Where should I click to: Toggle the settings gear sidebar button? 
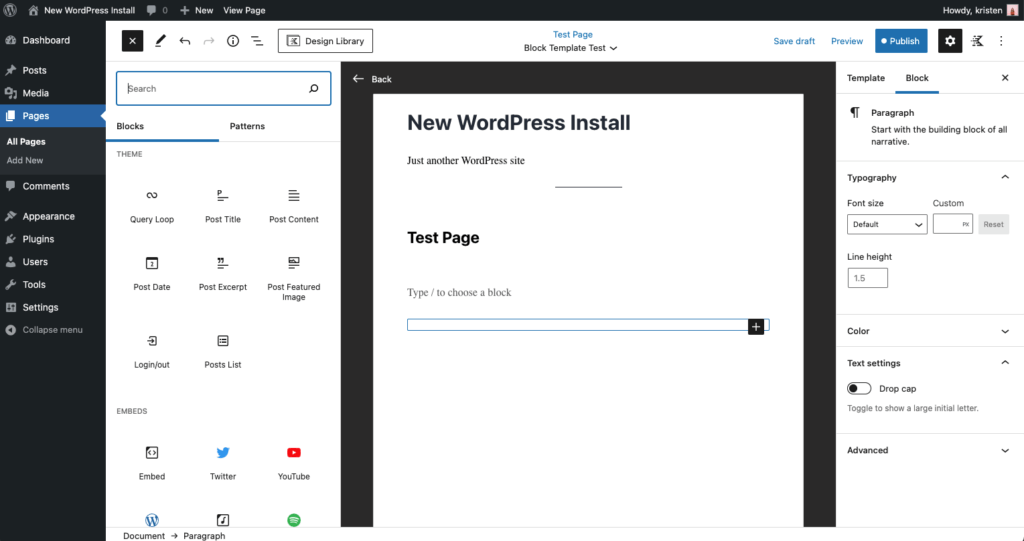(x=949, y=41)
